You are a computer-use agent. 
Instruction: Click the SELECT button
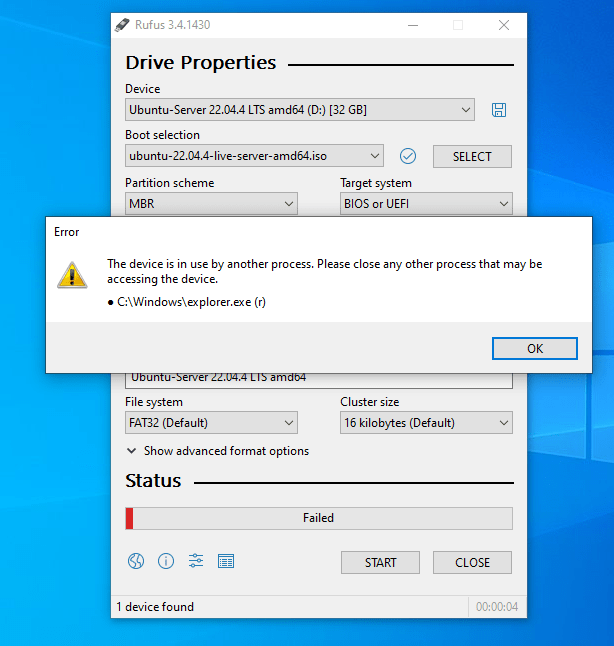pyautogui.click(x=472, y=156)
